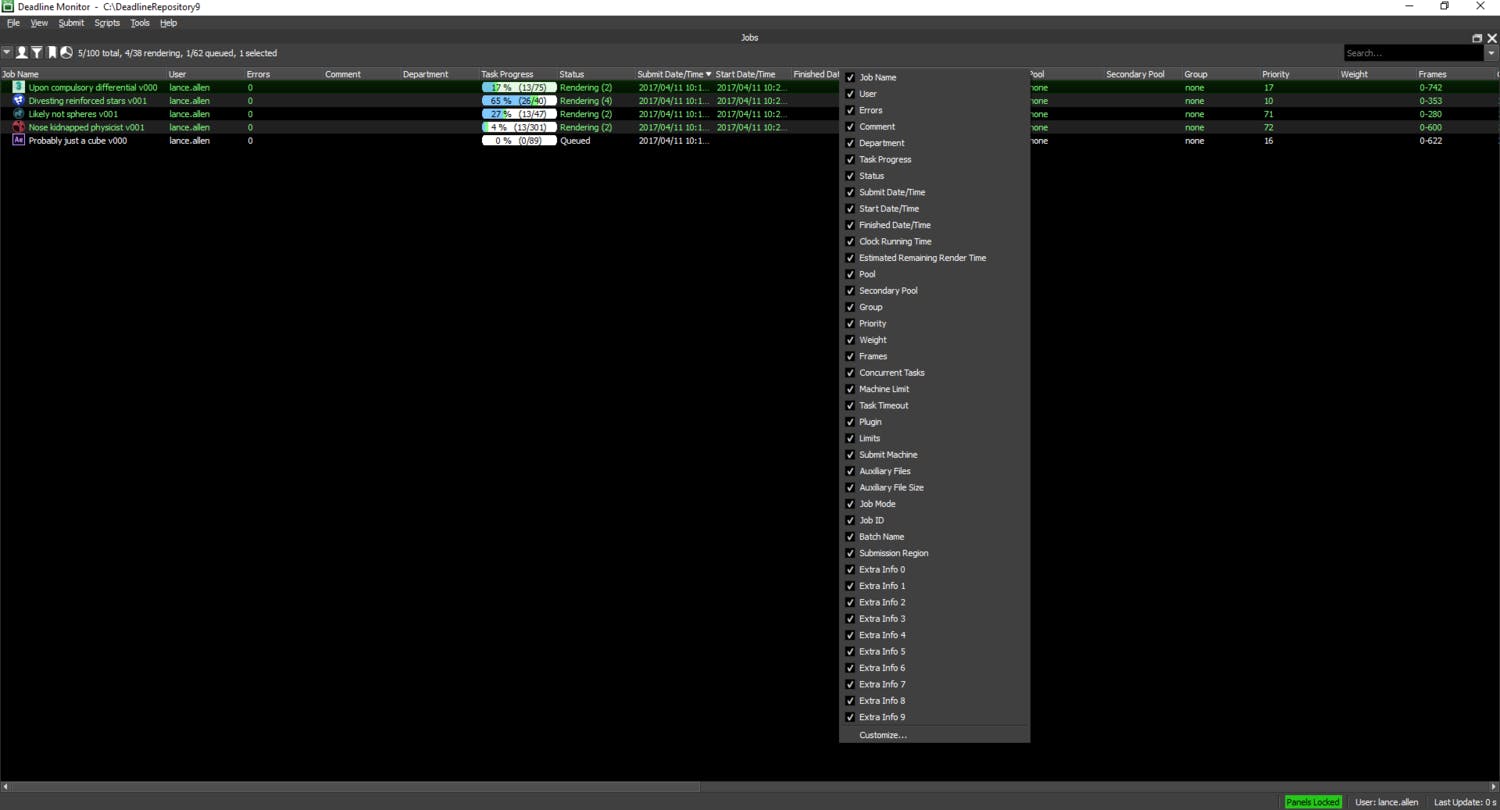Viewport: 1500px width, 810px height.
Task: Uncheck the Extra Info 9 checkbox
Action: 850,717
